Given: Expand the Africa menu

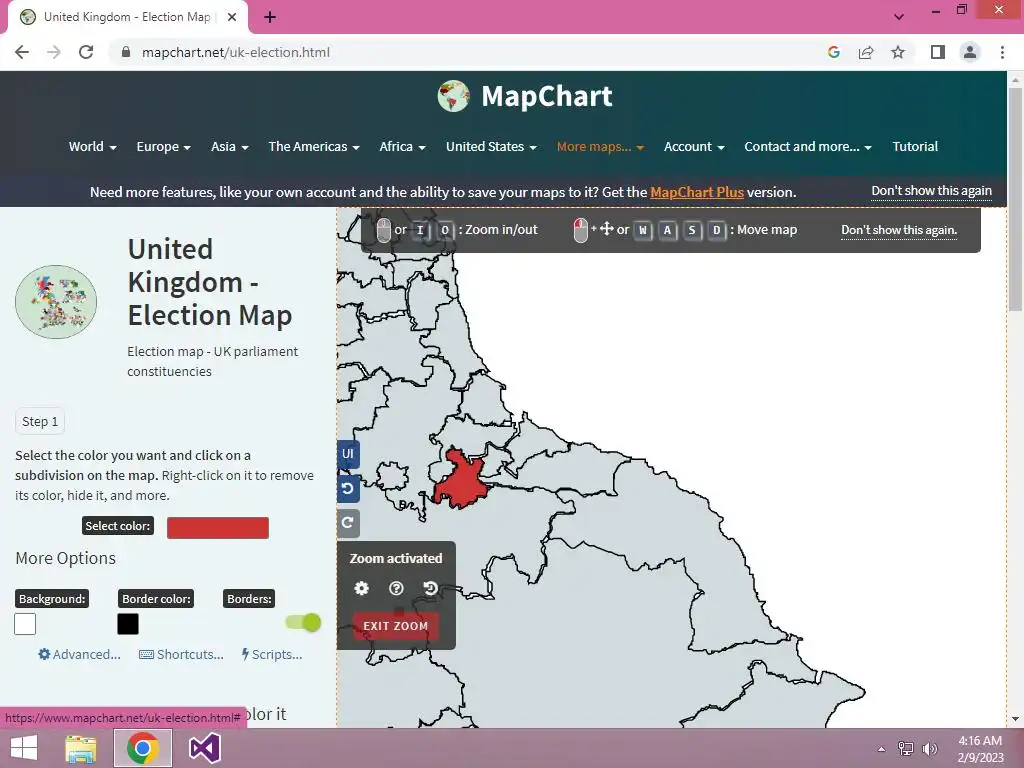Looking at the screenshot, I should (x=402, y=146).
